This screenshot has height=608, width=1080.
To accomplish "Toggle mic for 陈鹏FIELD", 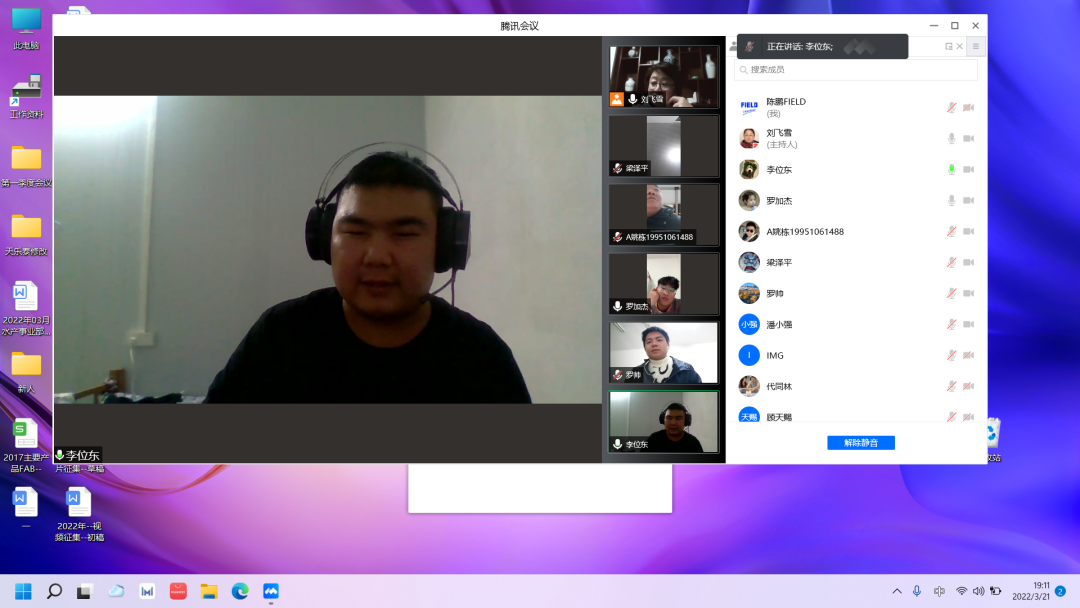I will [951, 107].
